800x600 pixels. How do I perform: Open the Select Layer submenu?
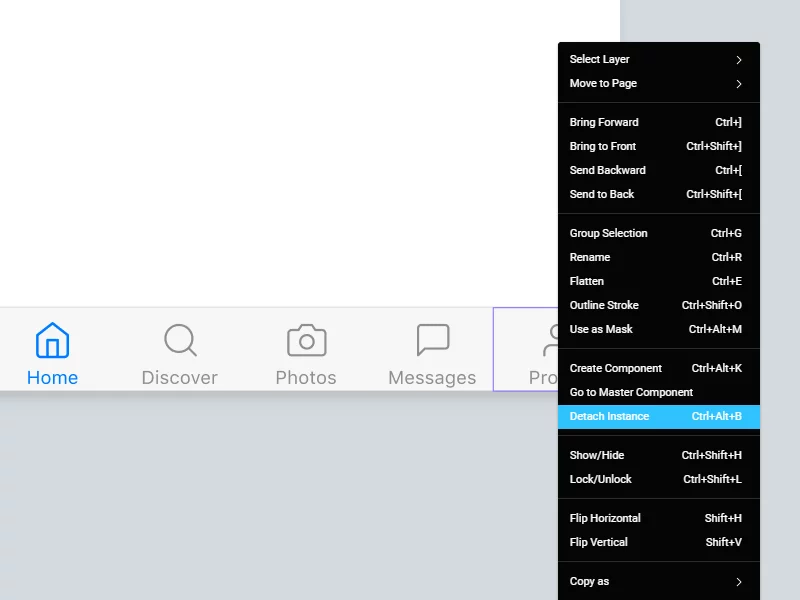coord(659,60)
